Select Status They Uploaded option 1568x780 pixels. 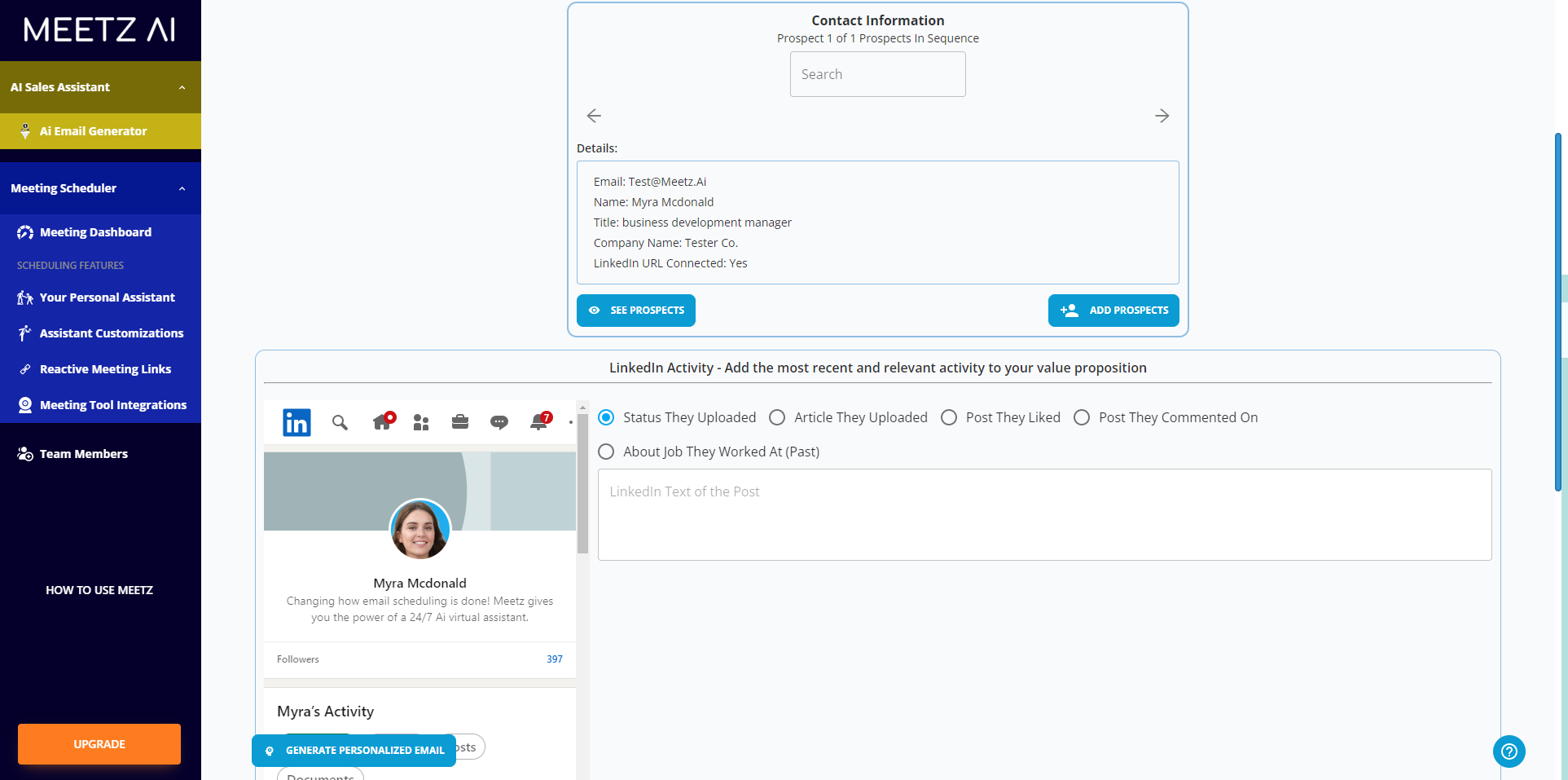[x=606, y=417]
